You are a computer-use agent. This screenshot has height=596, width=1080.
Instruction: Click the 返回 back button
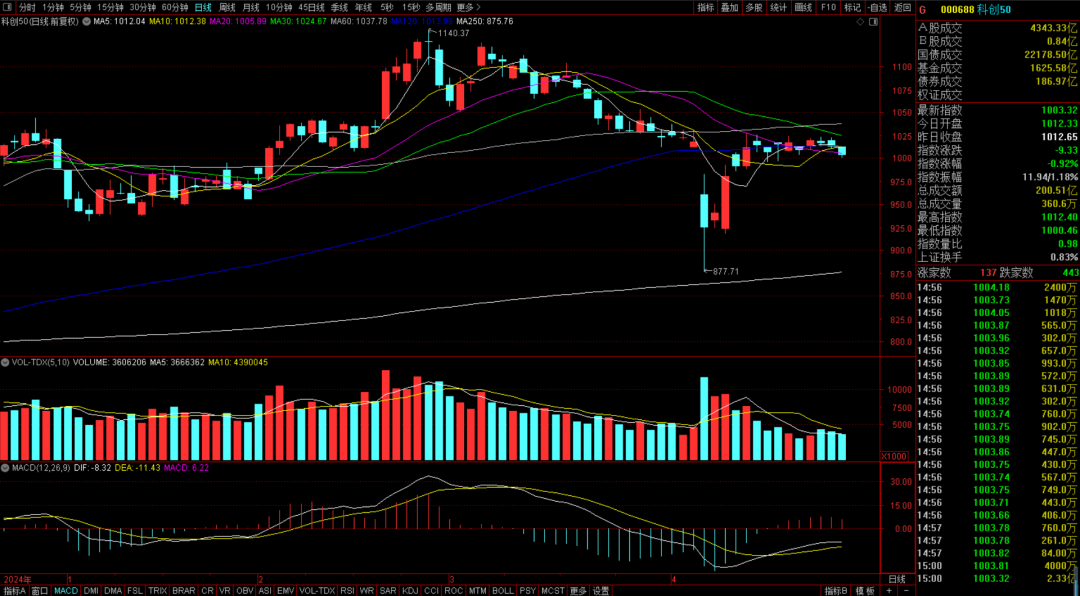pyautogui.click(x=902, y=7)
